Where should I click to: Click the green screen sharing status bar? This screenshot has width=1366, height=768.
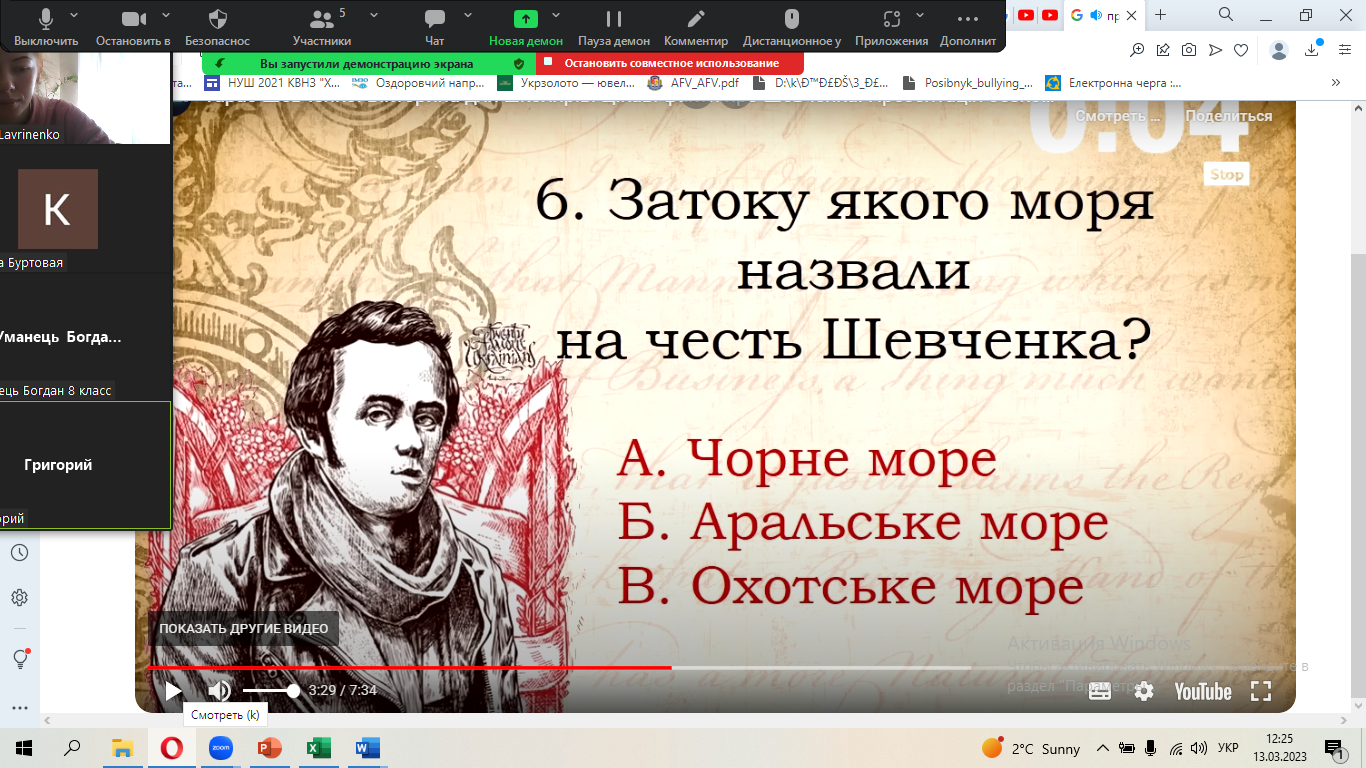click(x=369, y=63)
